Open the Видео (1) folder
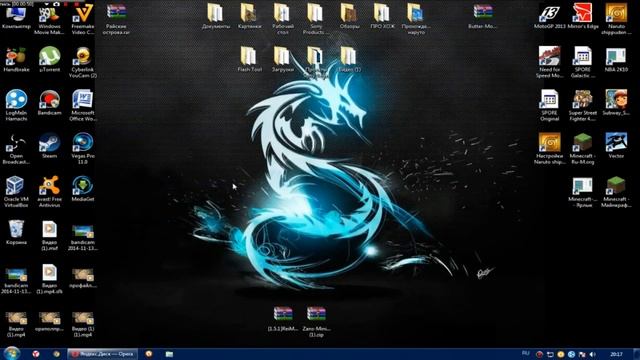This screenshot has width=640, height=360. point(349,60)
